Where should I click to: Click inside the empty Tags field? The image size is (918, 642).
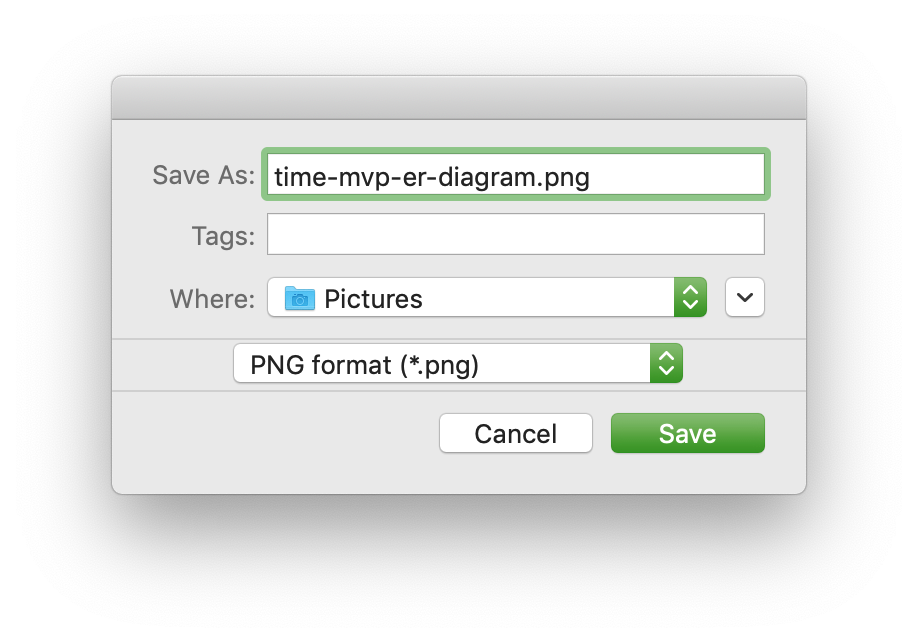515,235
